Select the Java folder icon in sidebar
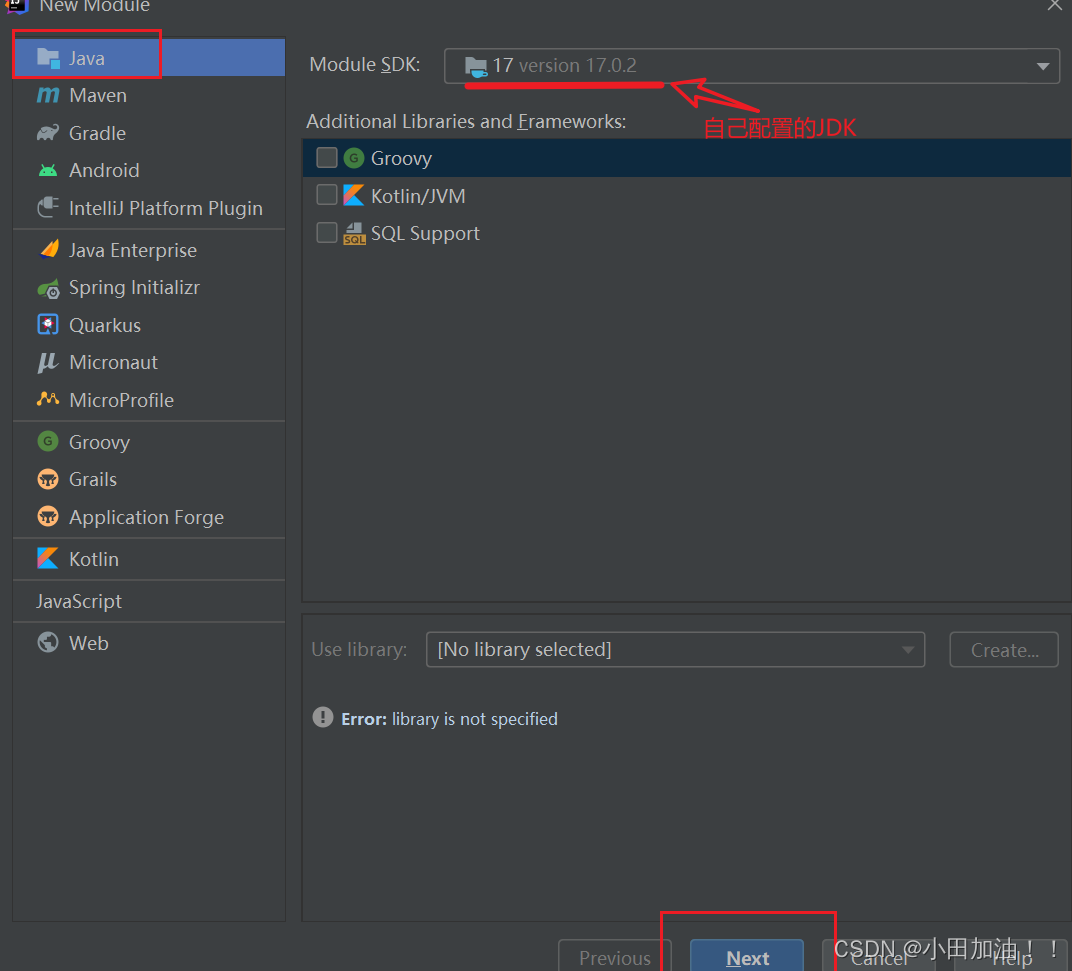Image resolution: width=1072 pixels, height=971 pixels. [48, 58]
